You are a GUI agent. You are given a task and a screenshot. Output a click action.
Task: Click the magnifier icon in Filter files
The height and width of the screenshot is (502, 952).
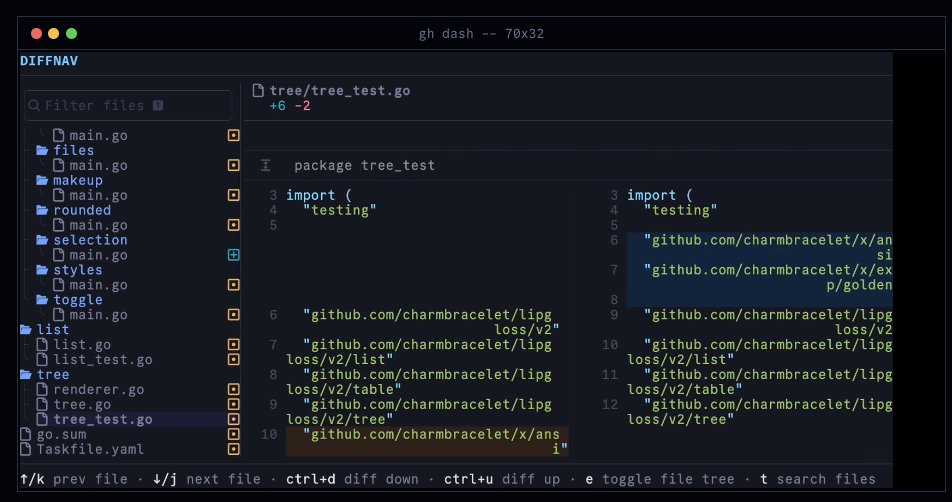tap(34, 106)
